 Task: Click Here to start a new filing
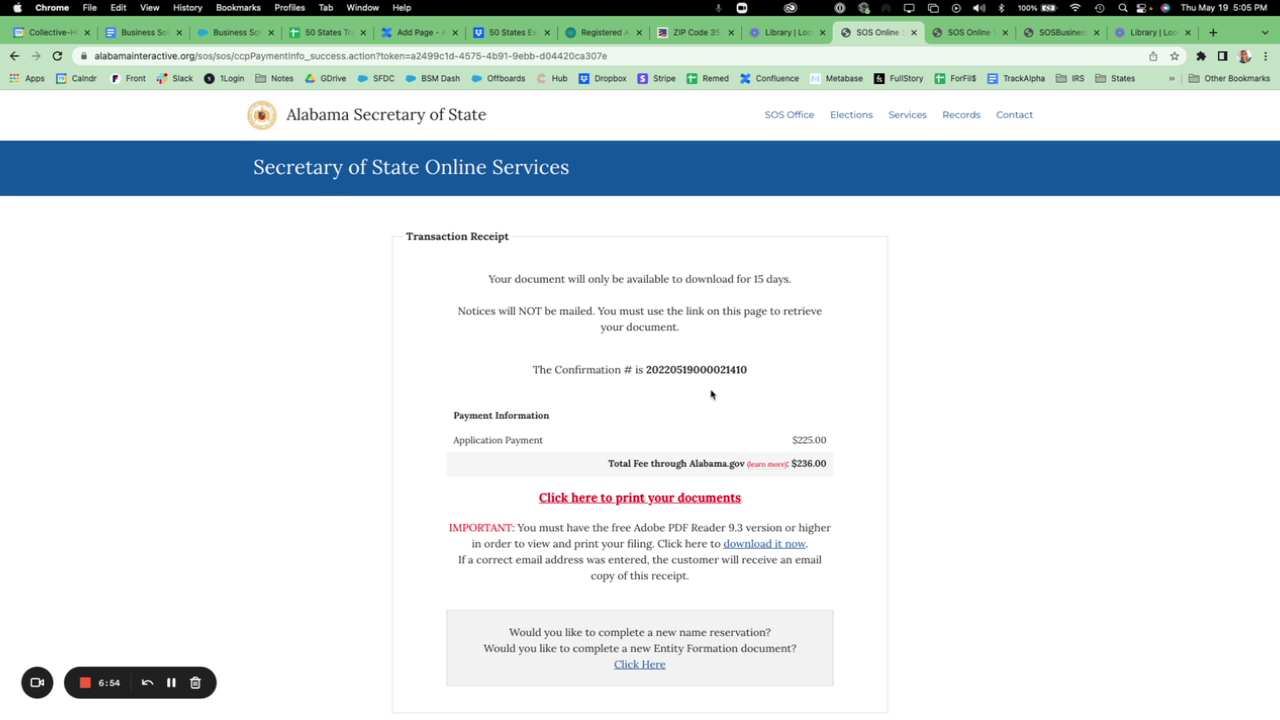coord(640,665)
